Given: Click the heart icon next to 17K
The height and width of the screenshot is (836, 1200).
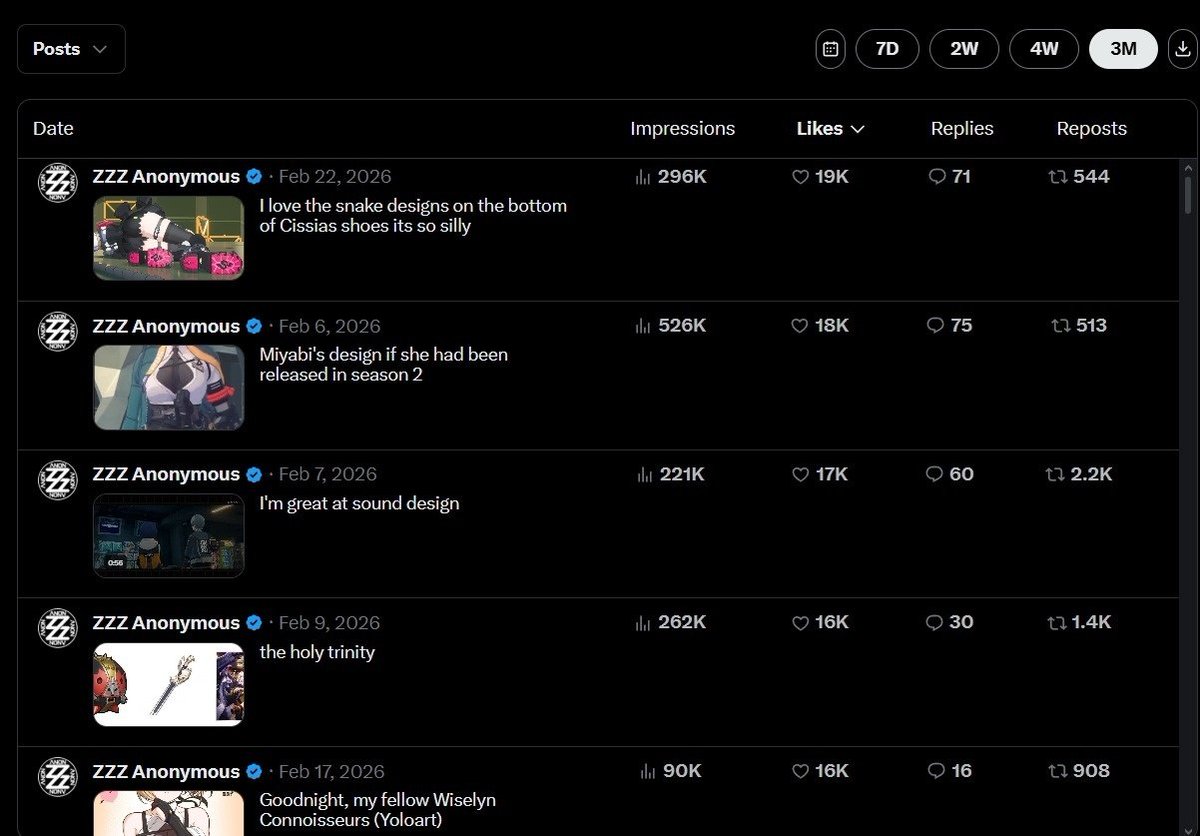Looking at the screenshot, I should [x=800, y=475].
